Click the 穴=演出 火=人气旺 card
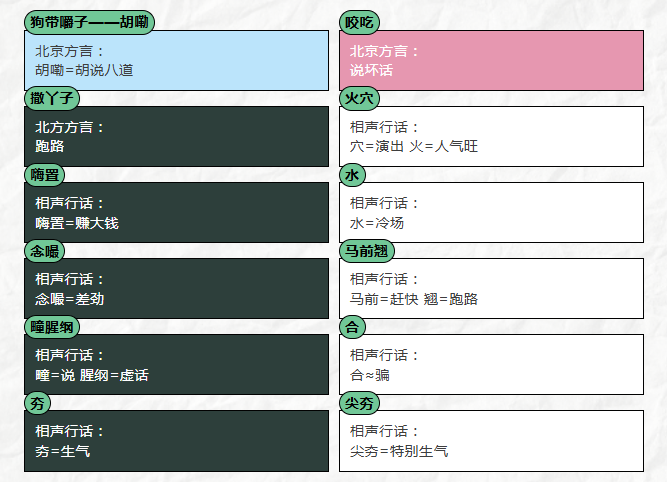Image resolution: width=667 pixels, height=482 pixels. tap(491, 137)
